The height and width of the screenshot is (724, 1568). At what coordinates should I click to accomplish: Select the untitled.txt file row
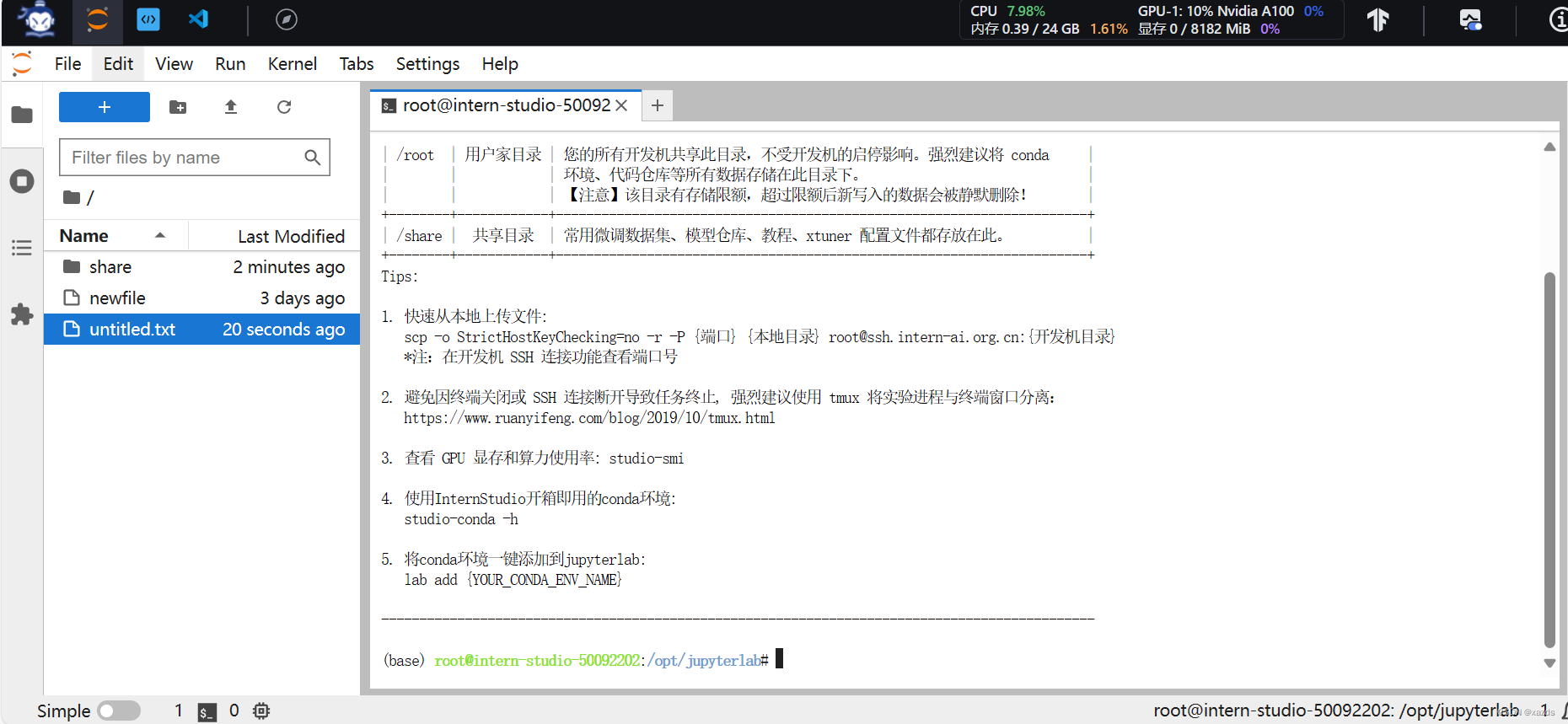pos(202,330)
